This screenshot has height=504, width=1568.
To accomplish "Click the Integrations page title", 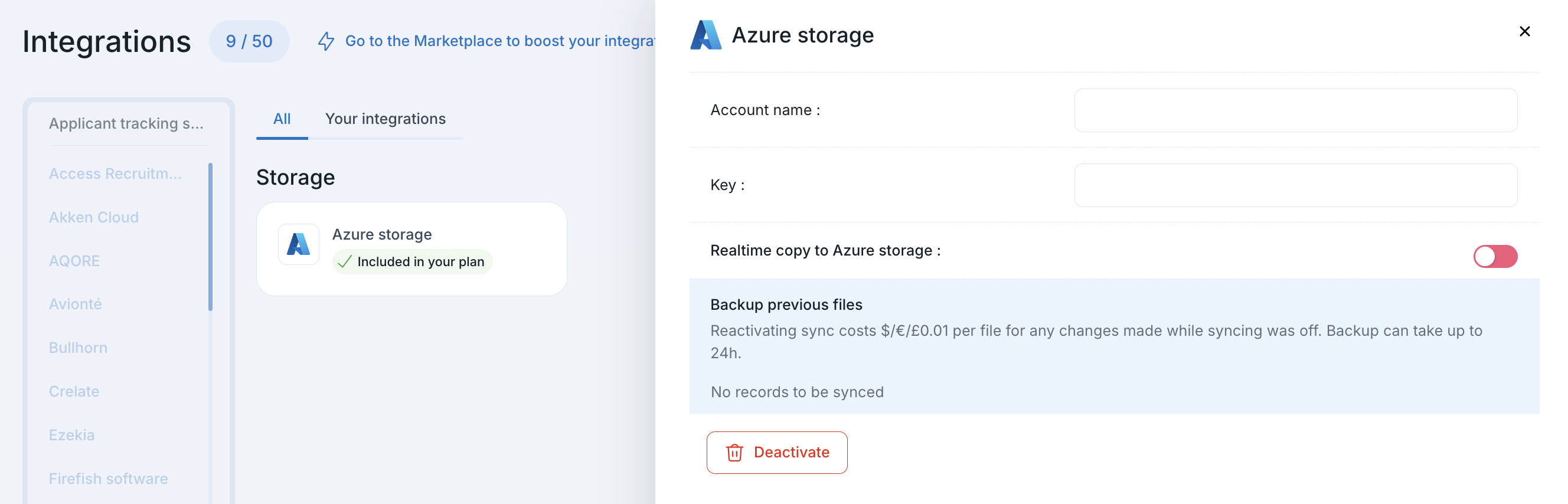I will [x=106, y=41].
